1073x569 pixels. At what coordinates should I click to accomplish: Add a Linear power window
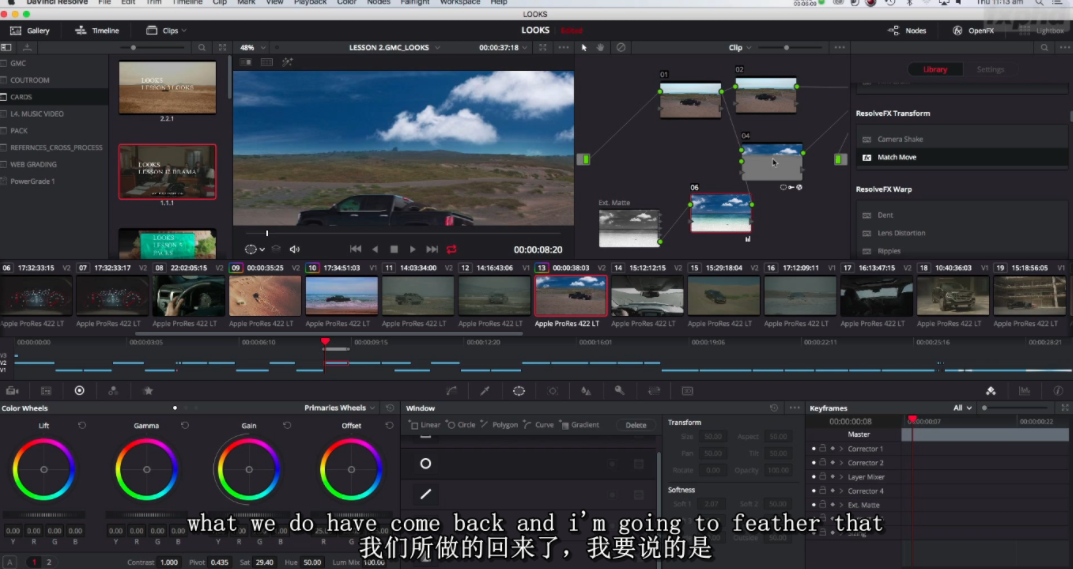pos(425,425)
